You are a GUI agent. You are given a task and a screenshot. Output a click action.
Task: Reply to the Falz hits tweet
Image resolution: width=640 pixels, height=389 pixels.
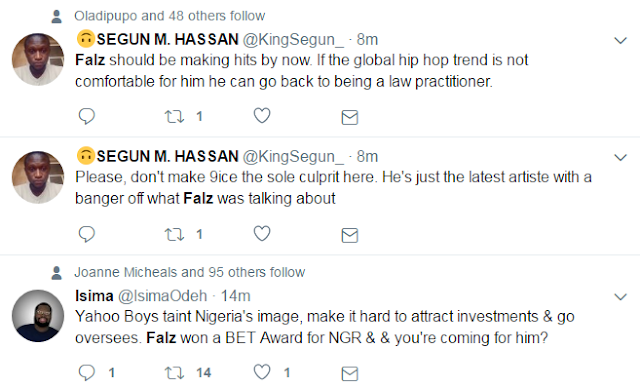pos(87,116)
